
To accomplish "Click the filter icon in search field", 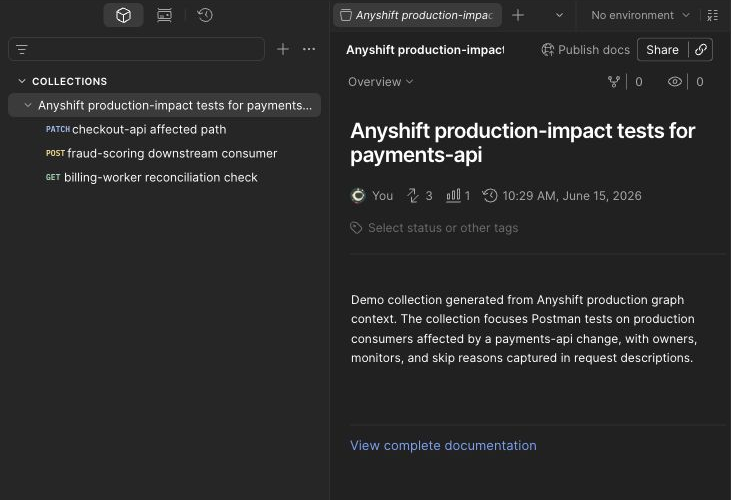I will pos(21,49).
